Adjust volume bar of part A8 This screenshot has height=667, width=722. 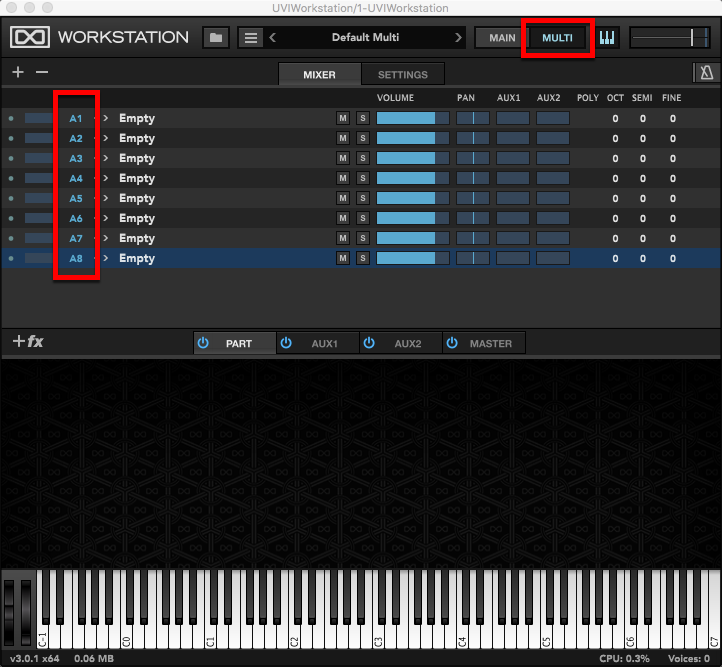pyautogui.click(x=413, y=258)
